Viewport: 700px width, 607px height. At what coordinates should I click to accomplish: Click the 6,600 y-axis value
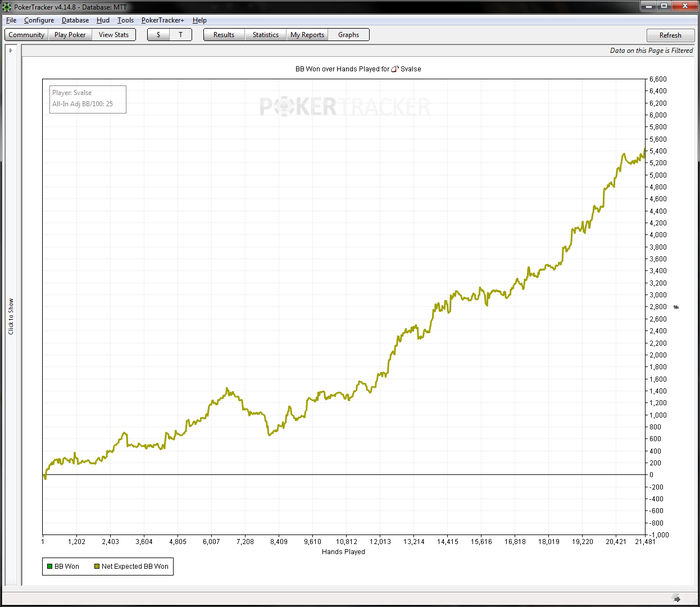click(658, 79)
